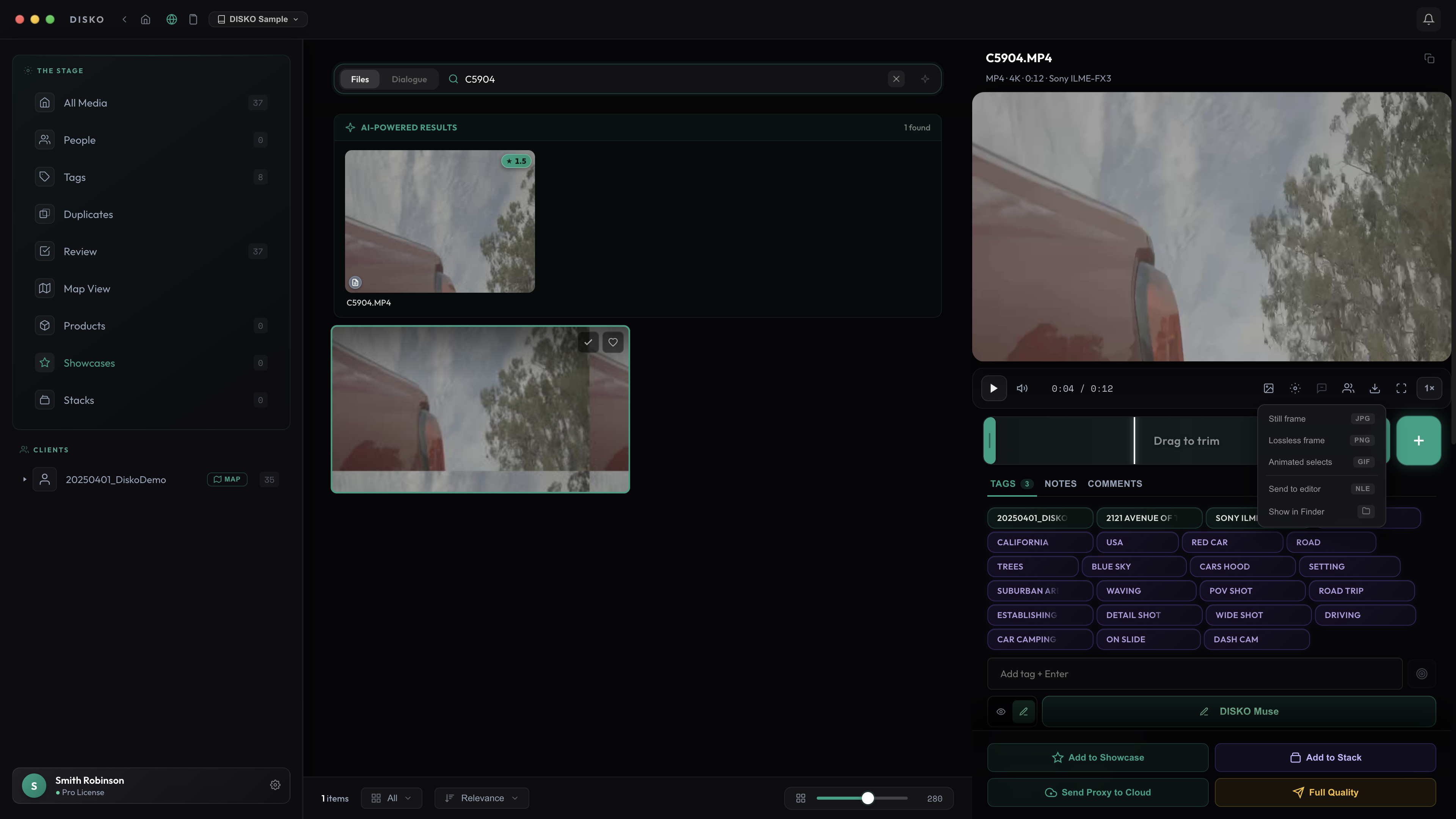
Task: Open the DISKO Sample library dropdown
Action: [x=258, y=19]
